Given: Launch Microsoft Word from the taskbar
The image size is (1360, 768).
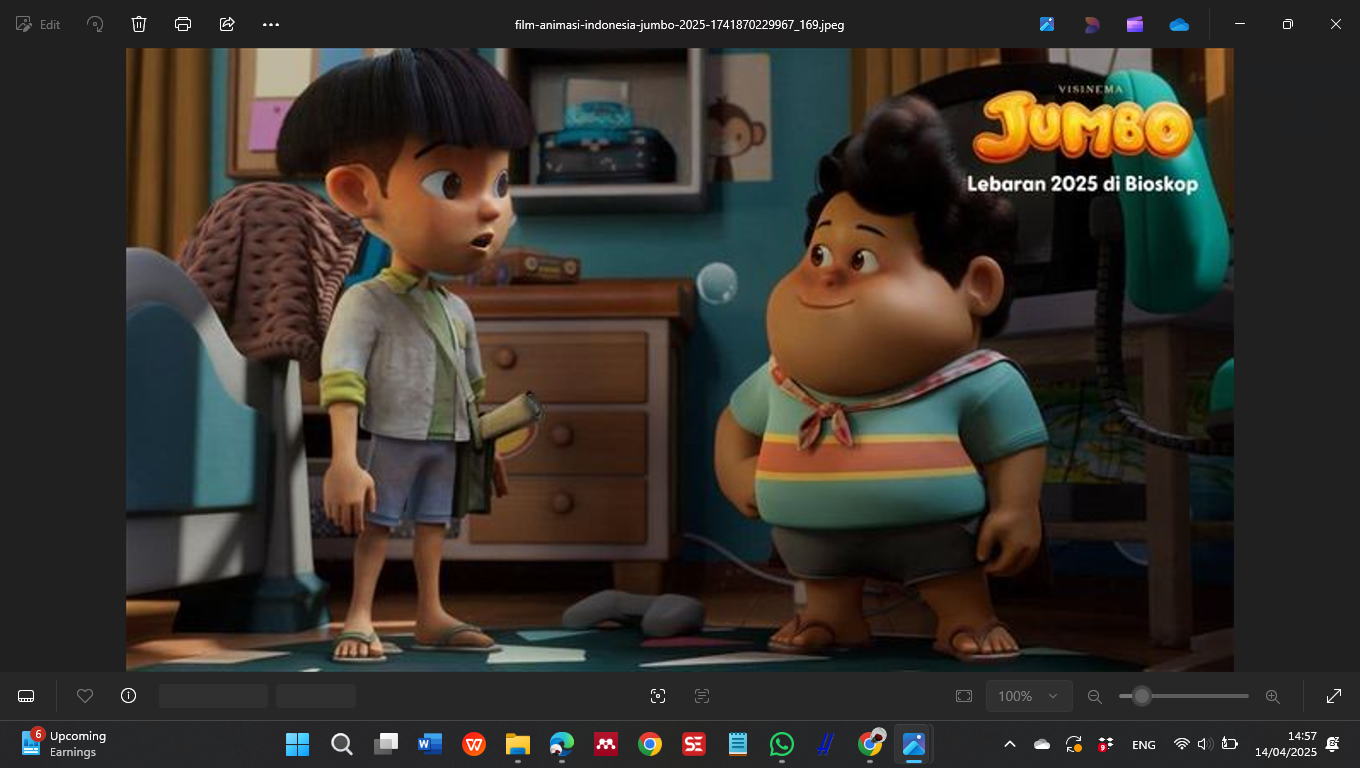Looking at the screenshot, I should click(430, 744).
